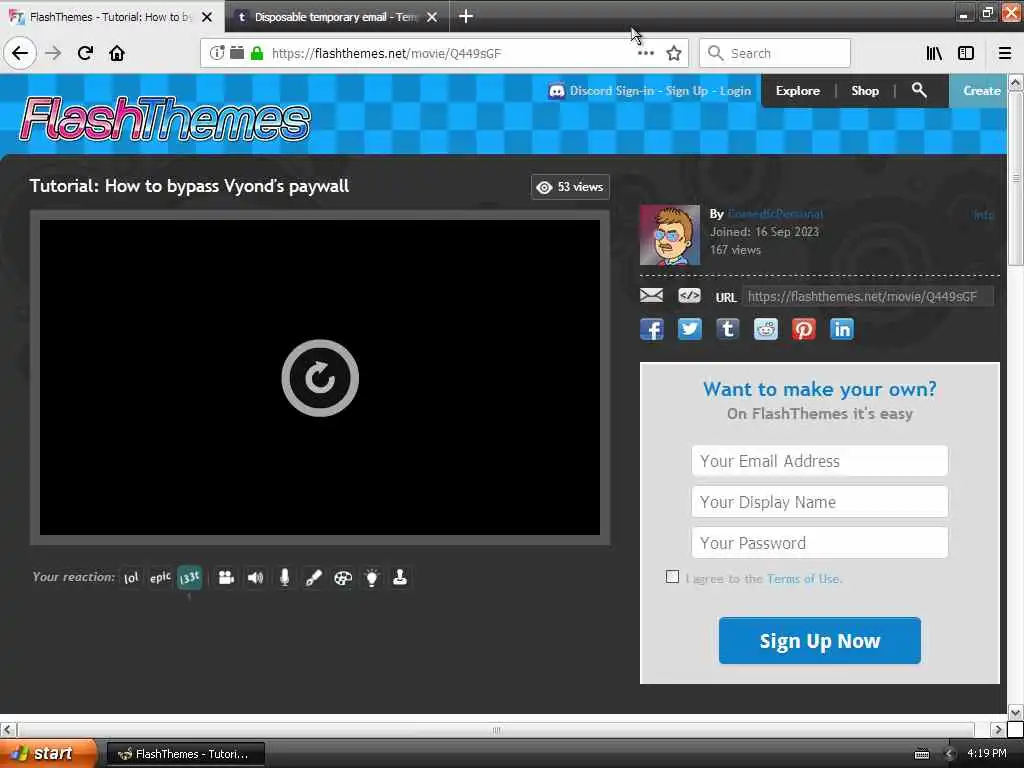Tick the 'I agree to the Terms of Use' checkbox
This screenshot has width=1024, height=768.
tap(672, 577)
